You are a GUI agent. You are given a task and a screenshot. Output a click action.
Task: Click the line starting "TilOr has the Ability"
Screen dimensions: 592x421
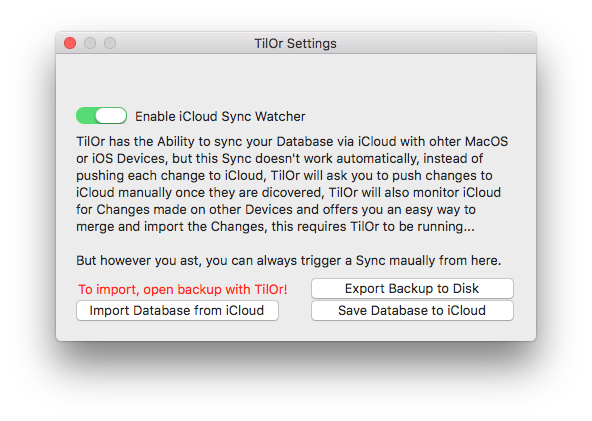[x=292, y=142]
